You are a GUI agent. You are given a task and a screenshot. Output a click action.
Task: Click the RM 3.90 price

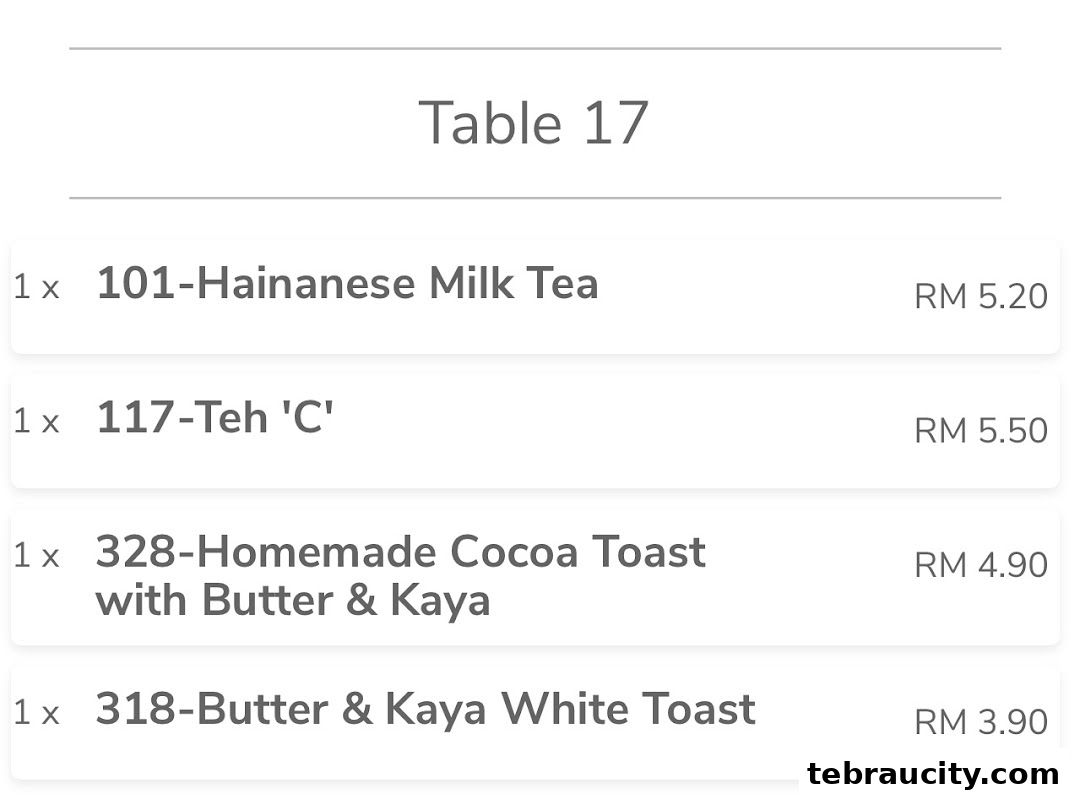click(980, 721)
